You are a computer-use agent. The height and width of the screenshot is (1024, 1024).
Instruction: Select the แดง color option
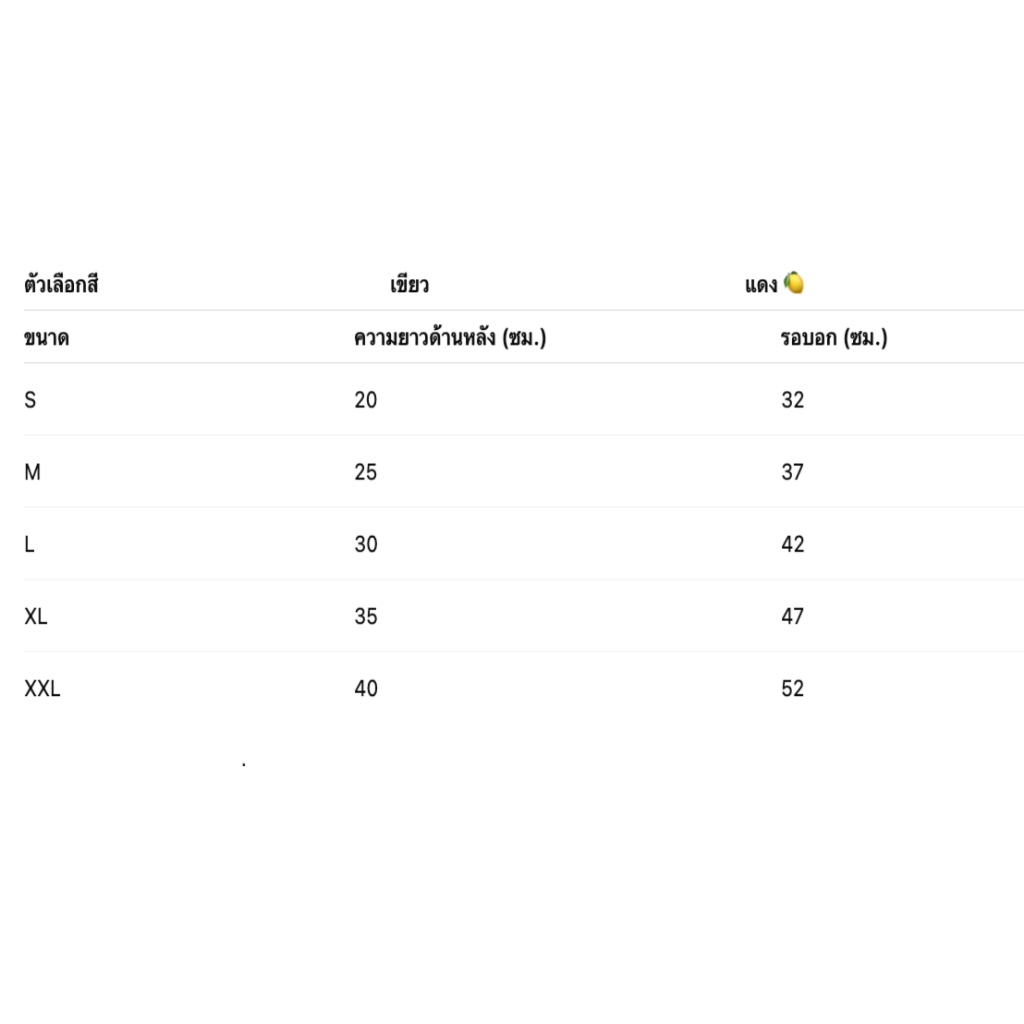pos(761,285)
